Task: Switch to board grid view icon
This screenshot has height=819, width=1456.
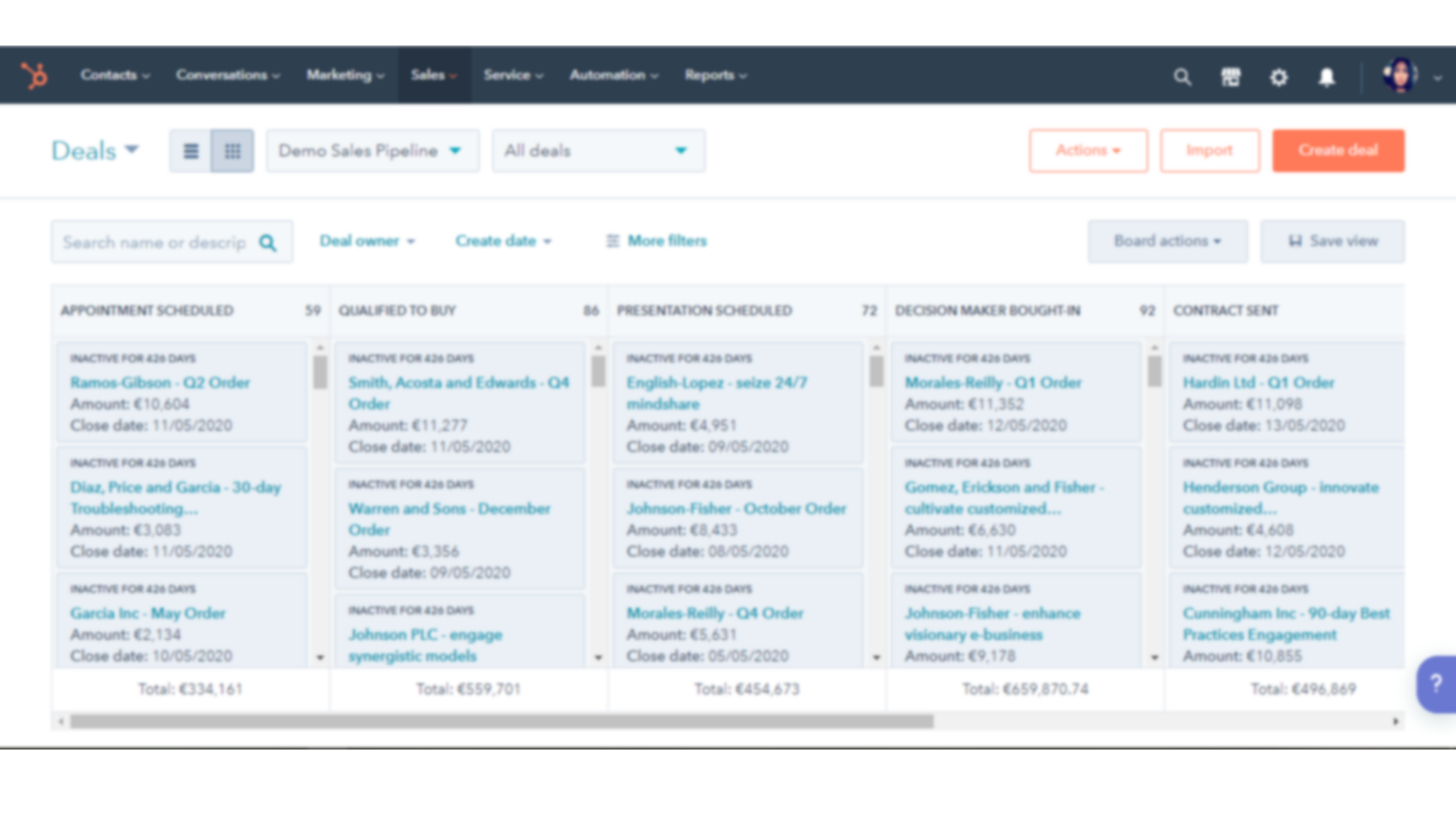Action: point(232,151)
